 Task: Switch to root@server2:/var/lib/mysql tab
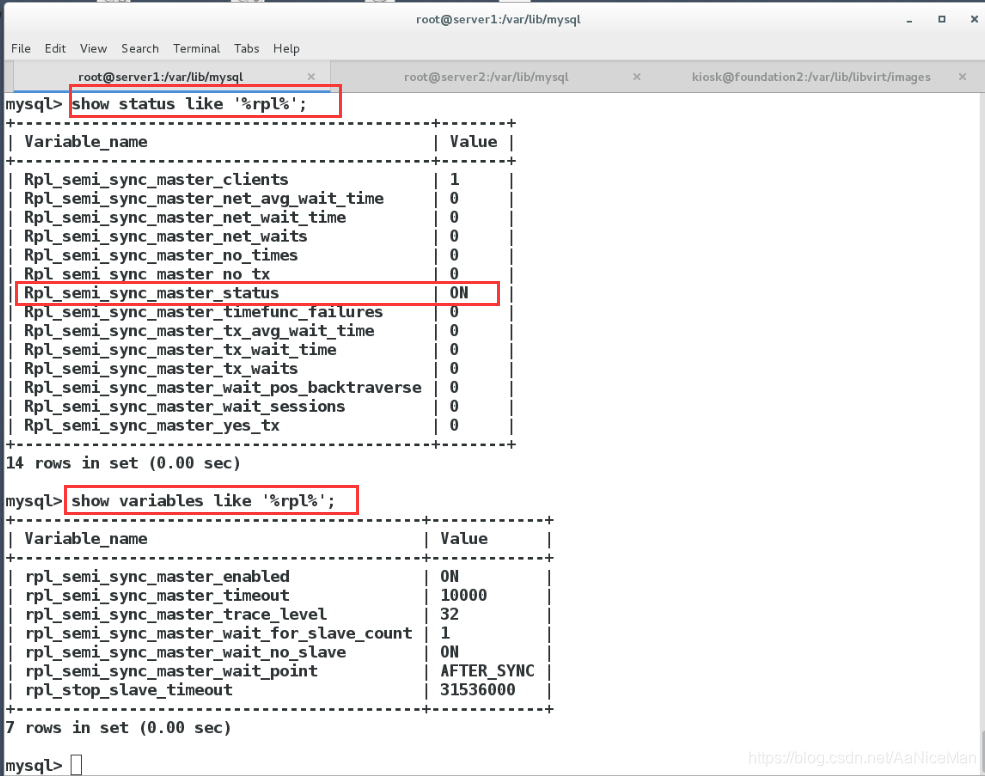pos(486,77)
